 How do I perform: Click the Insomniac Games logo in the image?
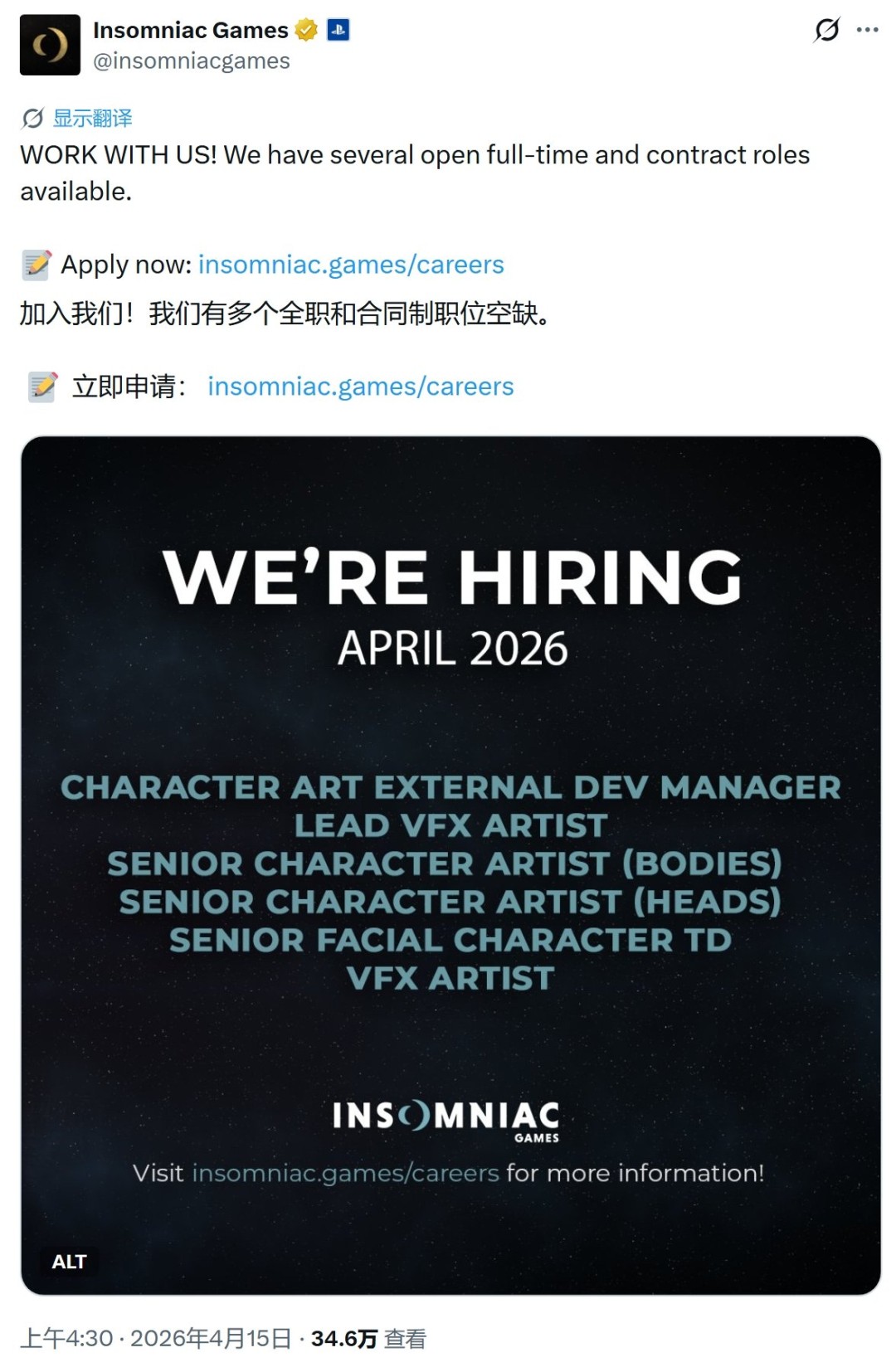coord(448,1119)
